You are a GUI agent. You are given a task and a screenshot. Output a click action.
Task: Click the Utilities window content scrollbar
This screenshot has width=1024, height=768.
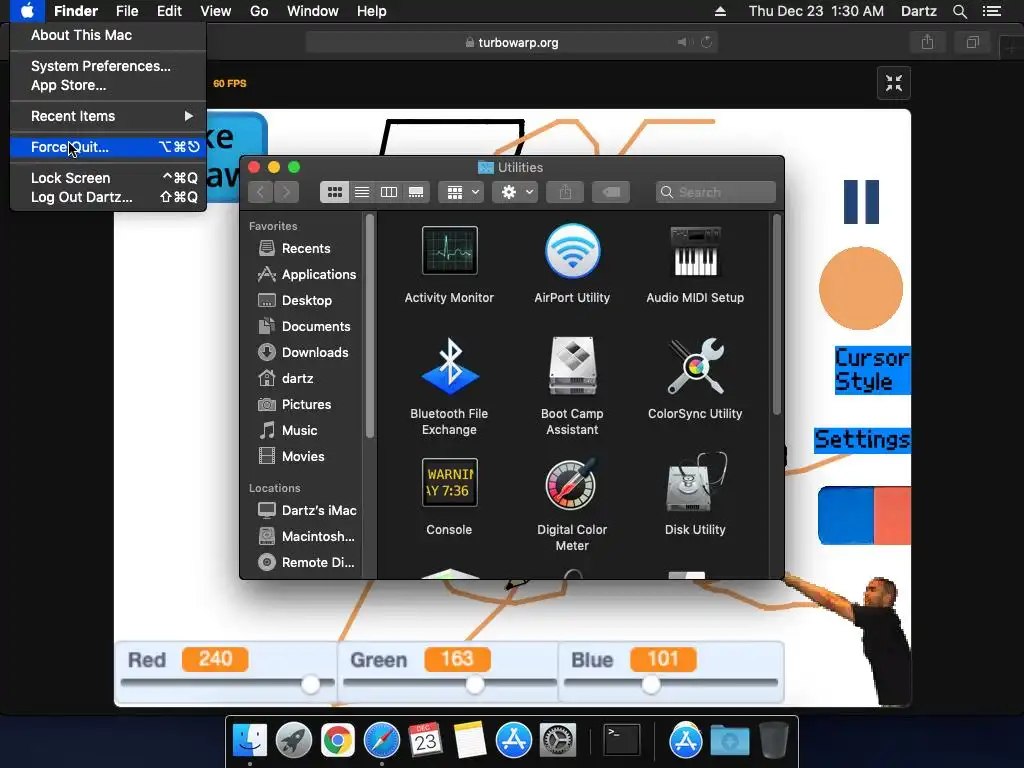tap(776, 314)
